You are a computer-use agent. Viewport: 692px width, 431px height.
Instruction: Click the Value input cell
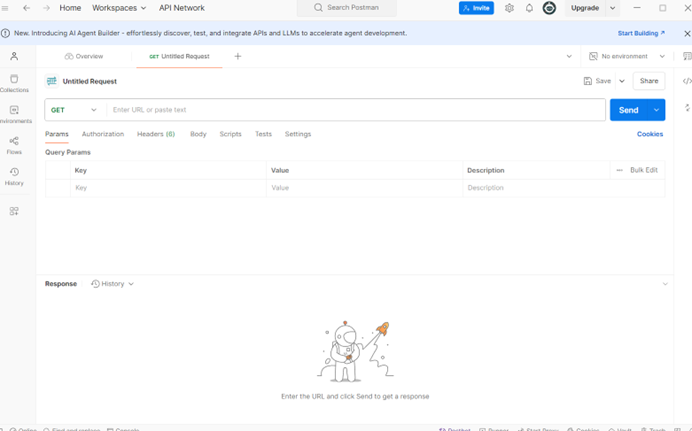[365, 188]
